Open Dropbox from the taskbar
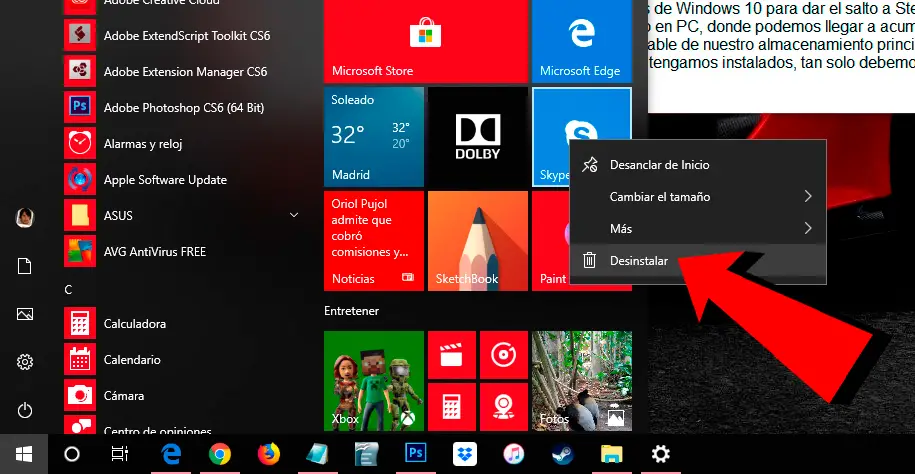Viewport: 915px width, 474px height. (465, 454)
